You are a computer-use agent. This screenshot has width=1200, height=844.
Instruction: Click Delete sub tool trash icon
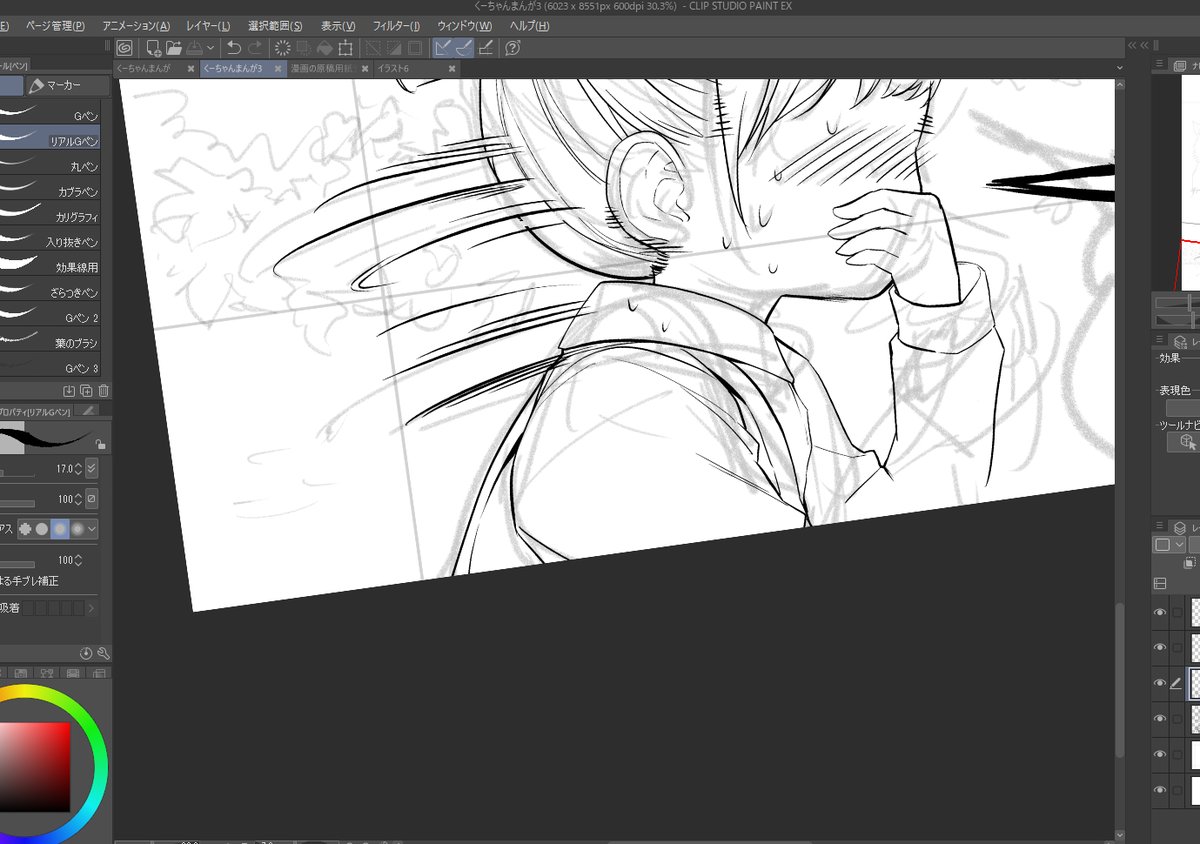click(103, 390)
